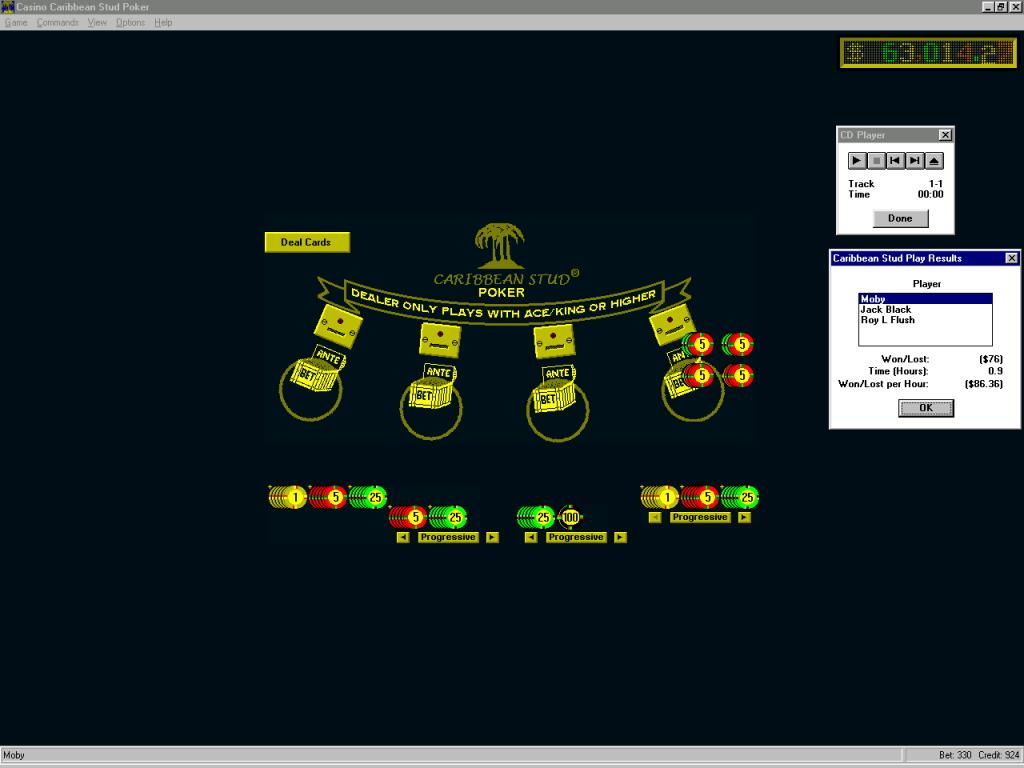Click right arrow beside third seat's Progressive
Screen dimensions: 1024x768
621,537
